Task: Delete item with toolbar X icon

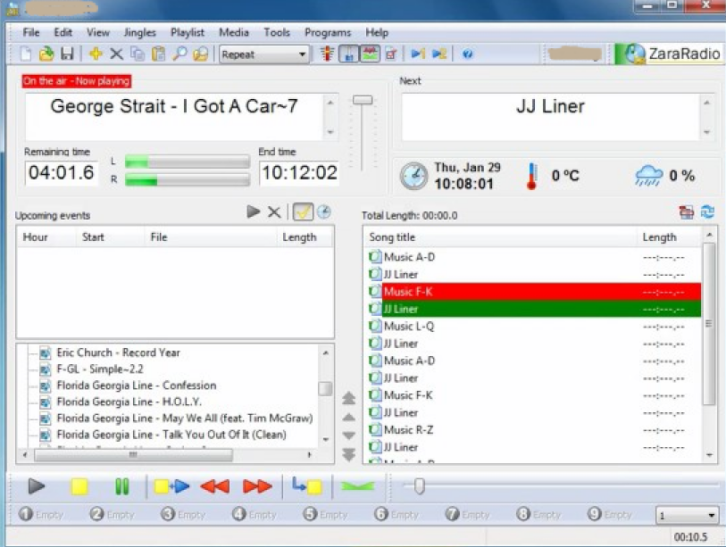Action: pos(116,54)
